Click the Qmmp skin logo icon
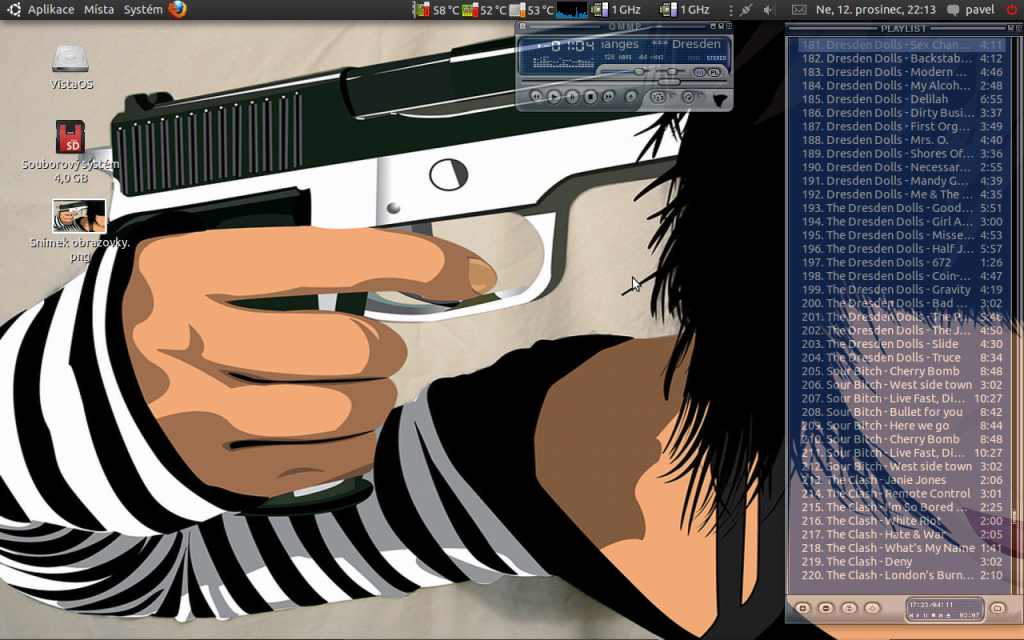 pos(720,99)
